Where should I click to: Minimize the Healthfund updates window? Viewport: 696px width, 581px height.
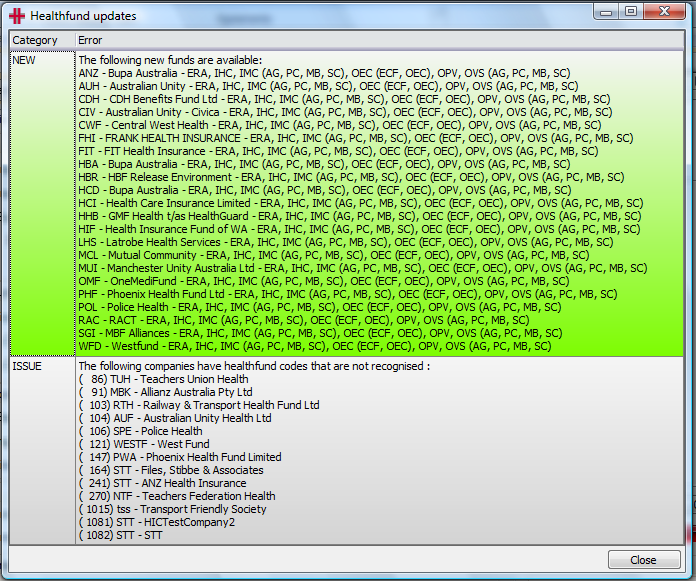[x=606, y=12]
